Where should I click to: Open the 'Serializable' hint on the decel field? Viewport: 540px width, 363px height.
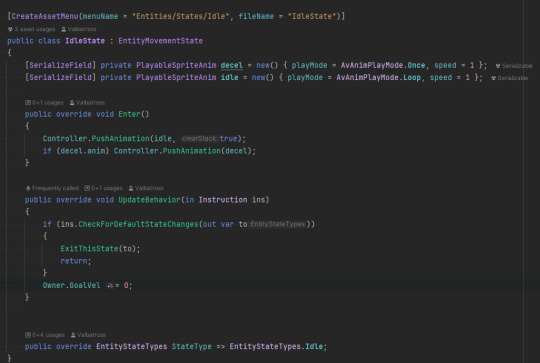[514, 66]
